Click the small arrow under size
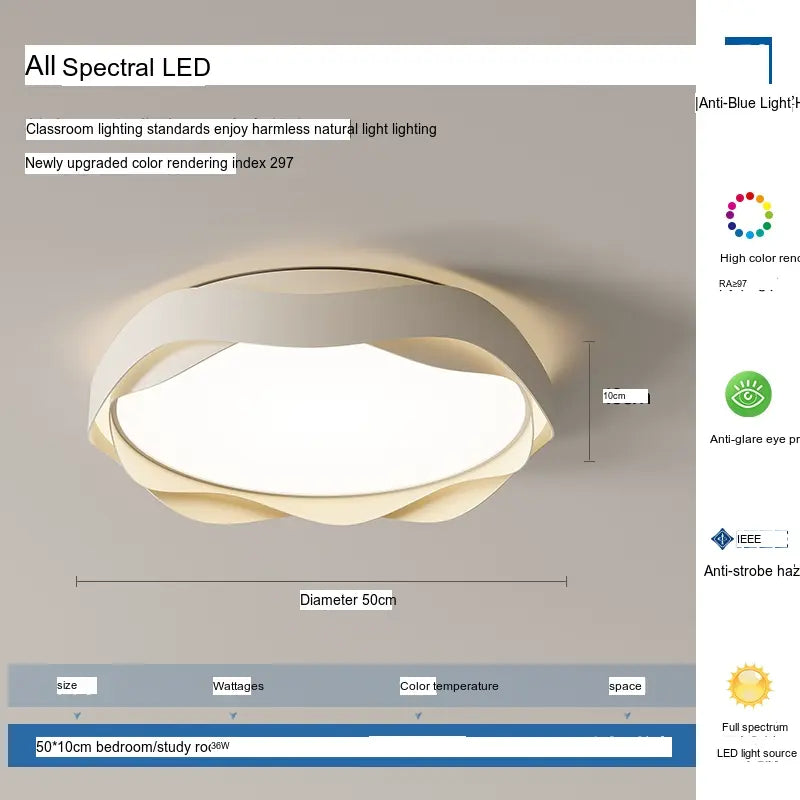This screenshot has width=800, height=800. click(x=77, y=716)
